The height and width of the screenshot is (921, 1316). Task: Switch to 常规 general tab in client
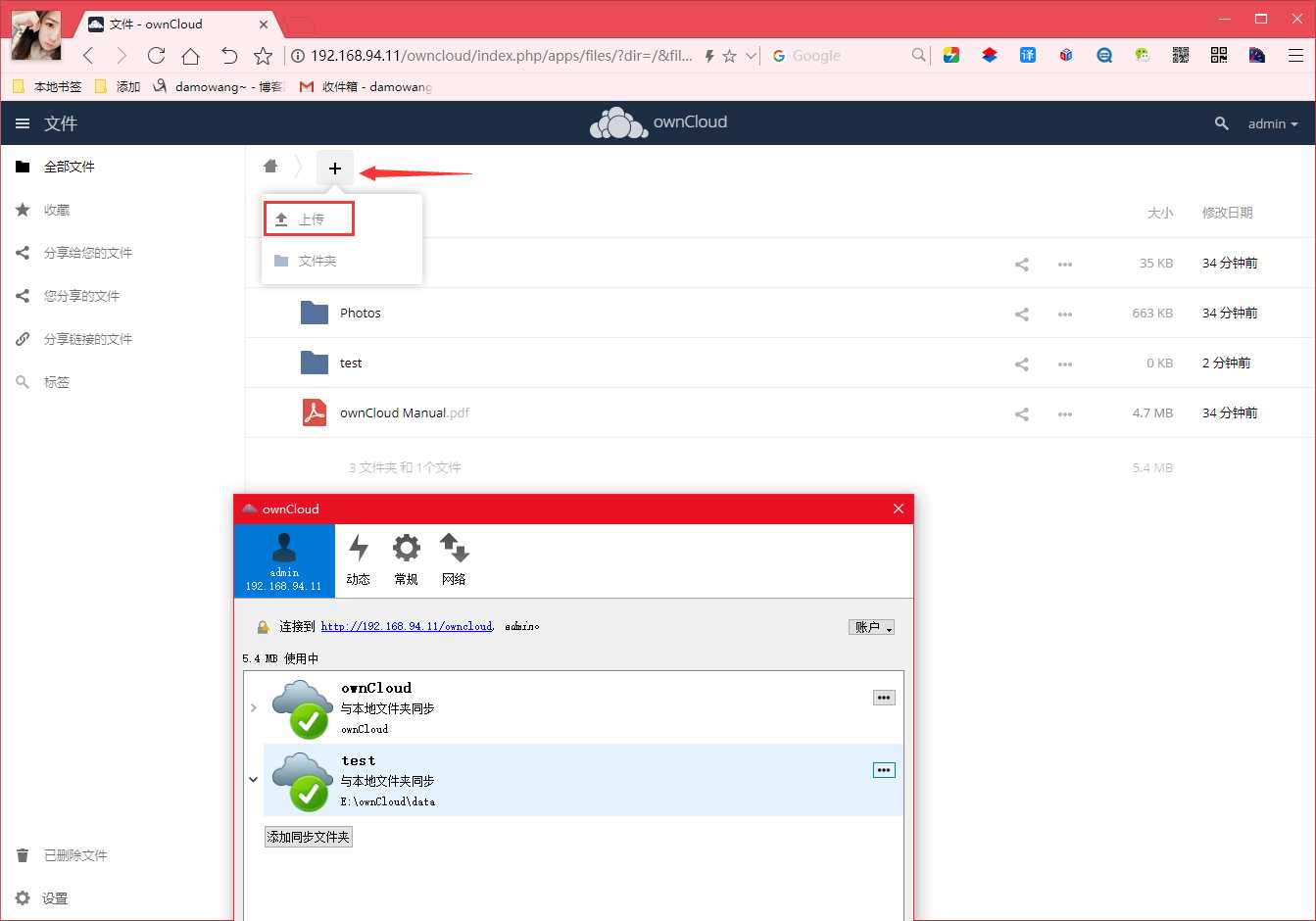tap(406, 560)
